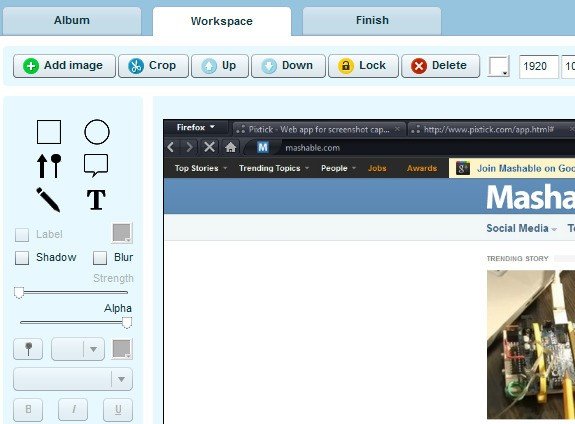This screenshot has height=424, width=575.
Task: Open the Awards link
Action: [x=422, y=168]
